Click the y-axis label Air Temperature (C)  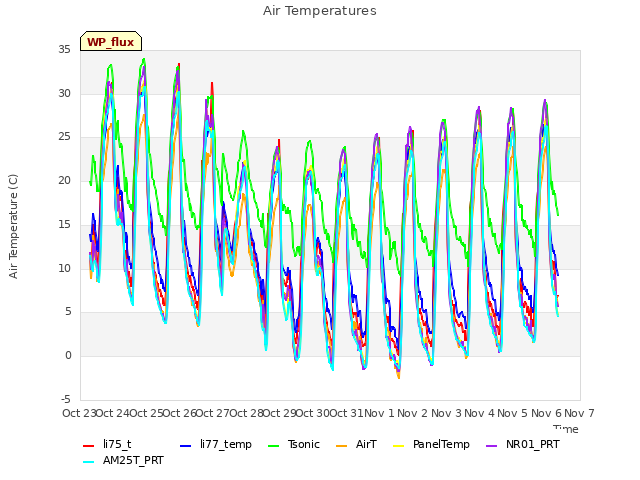coord(13,227)
